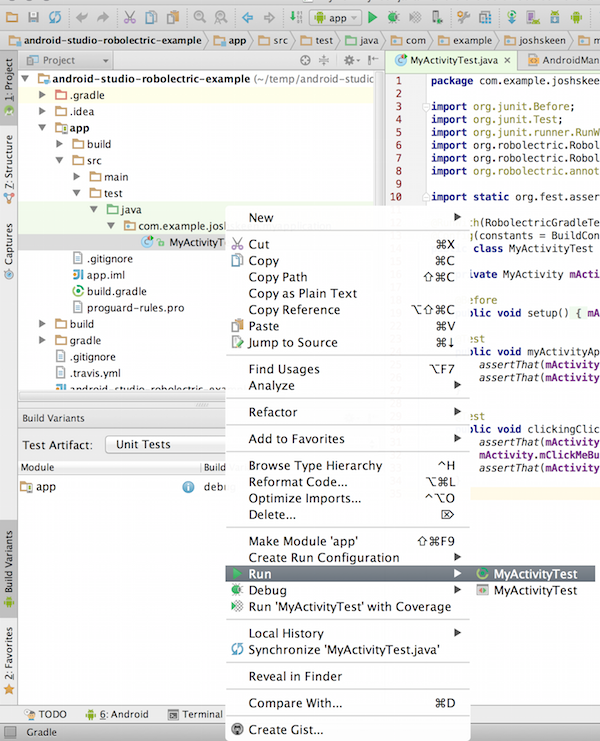Select proguard-rules.pro in project tree
The image size is (600, 741).
coord(129,308)
